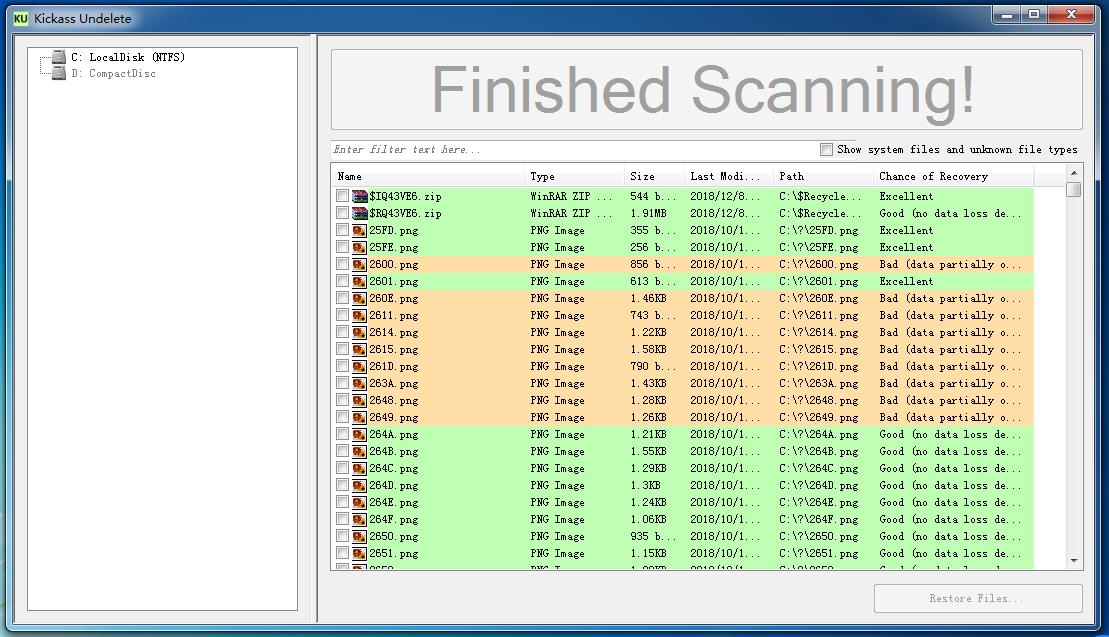Click the 2611.png image file icon

point(360,315)
